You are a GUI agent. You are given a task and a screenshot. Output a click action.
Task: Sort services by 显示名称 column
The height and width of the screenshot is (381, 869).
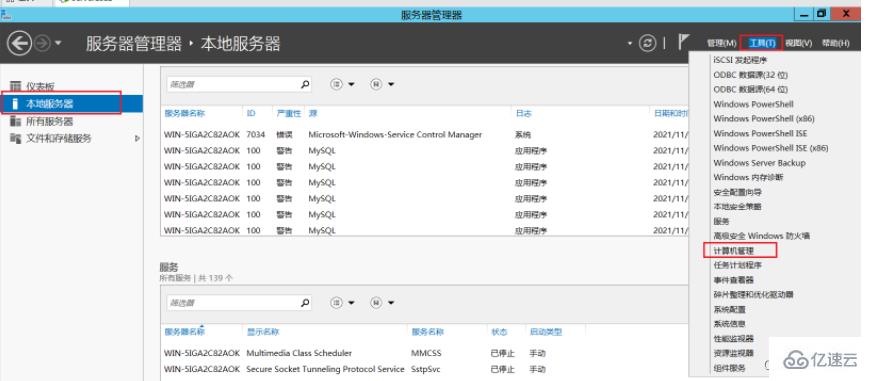click(x=263, y=332)
